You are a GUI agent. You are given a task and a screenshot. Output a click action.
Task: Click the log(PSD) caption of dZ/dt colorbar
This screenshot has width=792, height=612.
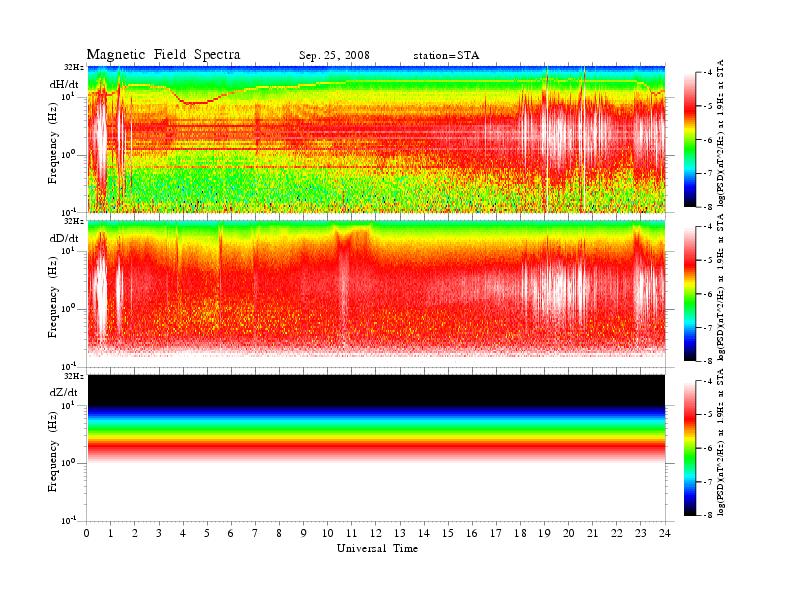[x=721, y=442]
